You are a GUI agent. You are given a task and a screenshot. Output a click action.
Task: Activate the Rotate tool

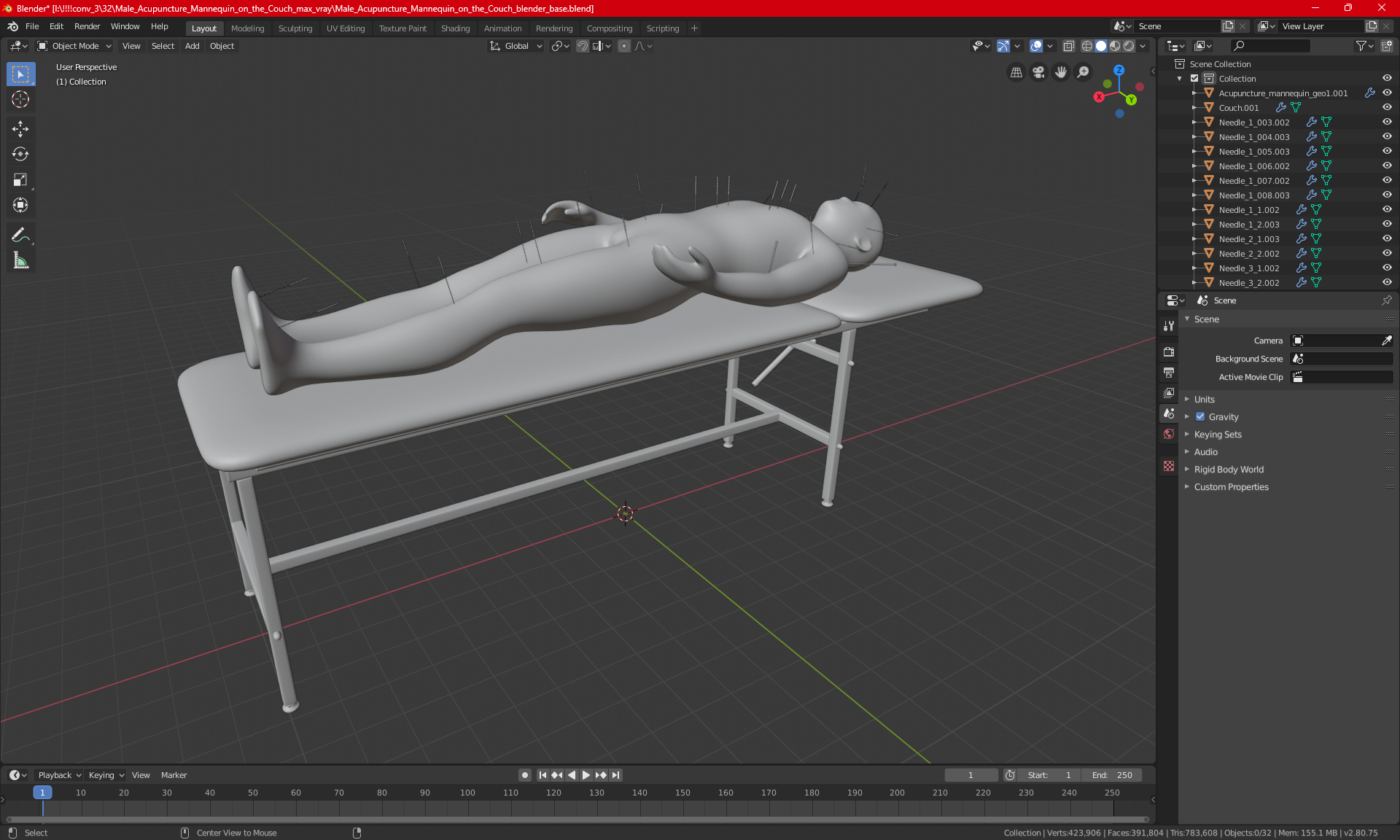click(20, 154)
